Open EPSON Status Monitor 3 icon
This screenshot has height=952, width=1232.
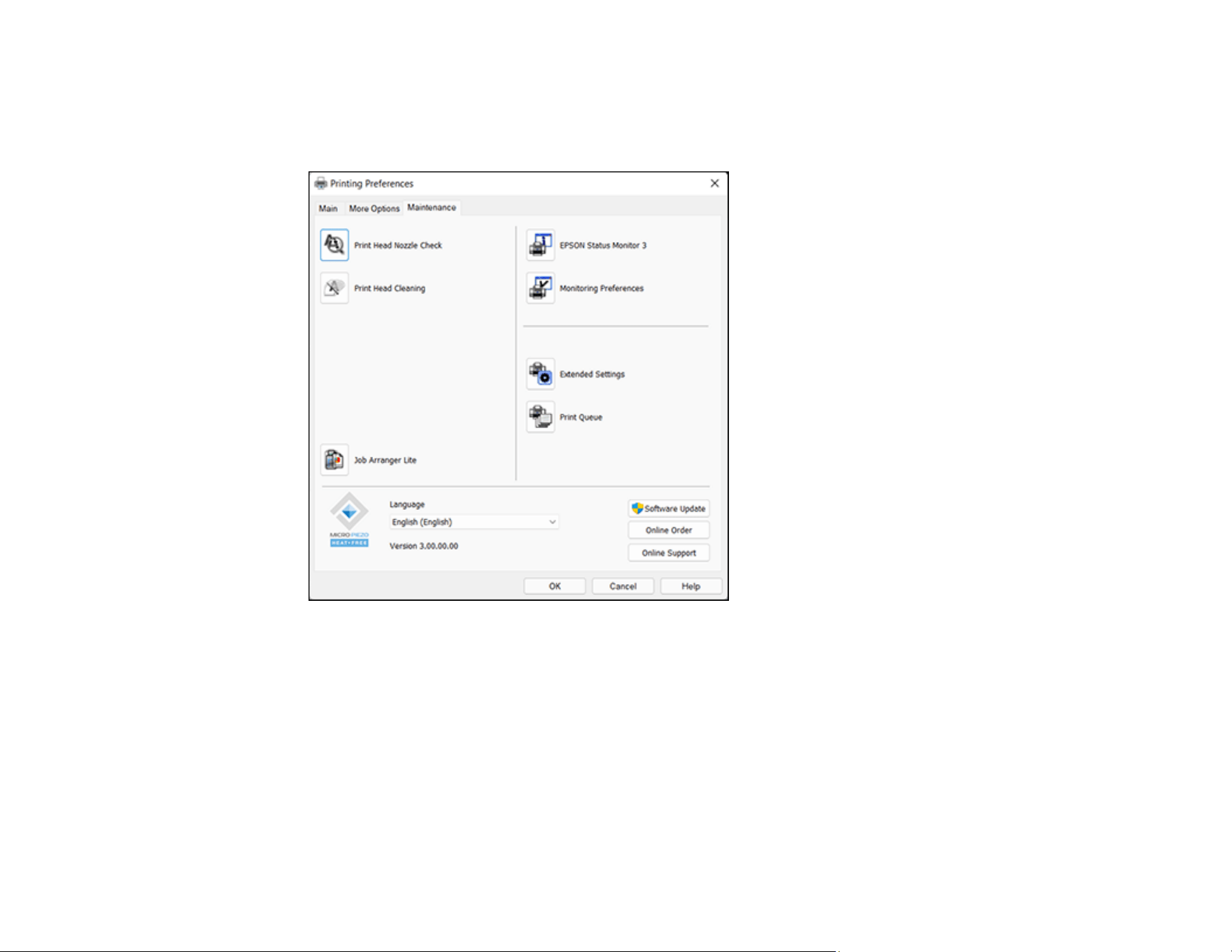(540, 245)
